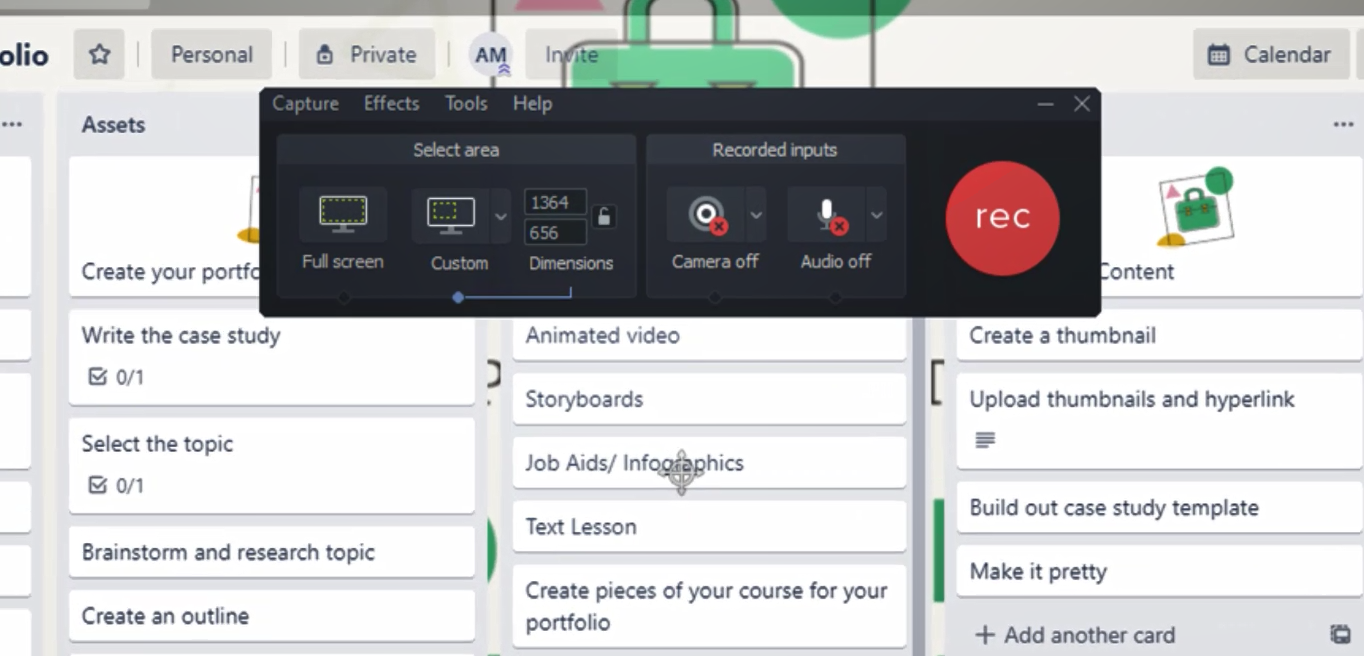The height and width of the screenshot is (656, 1364).
Task: Open Upload thumbnails and hyperlink card
Action: coord(1159,420)
